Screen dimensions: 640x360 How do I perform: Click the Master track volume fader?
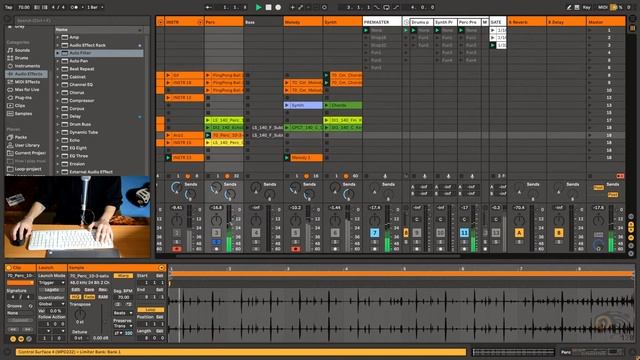click(x=611, y=229)
